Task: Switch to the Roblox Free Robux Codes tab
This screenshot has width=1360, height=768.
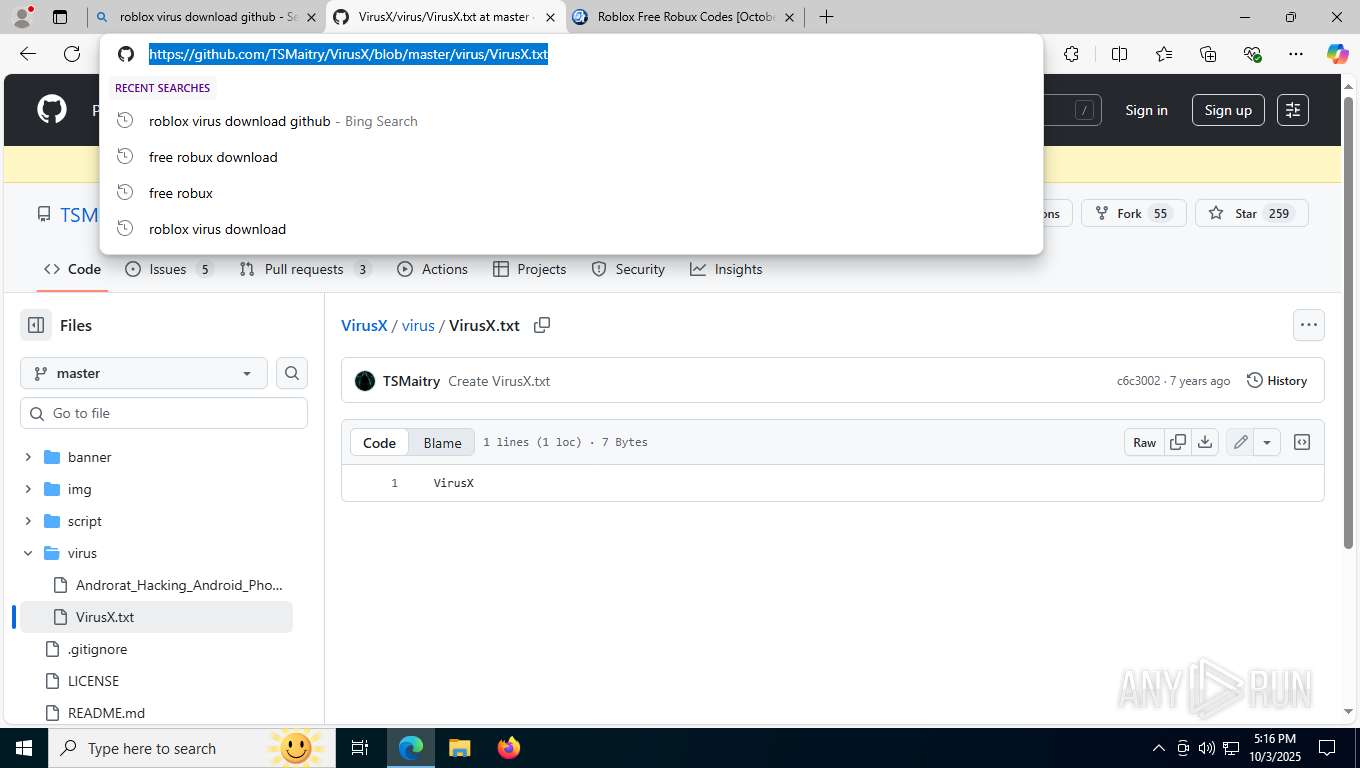Action: pos(685,17)
